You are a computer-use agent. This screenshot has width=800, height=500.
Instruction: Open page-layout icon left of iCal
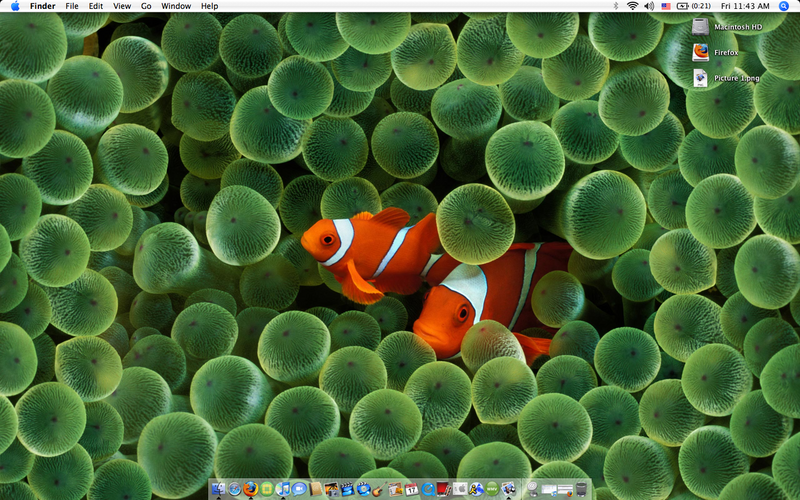[x=395, y=489]
